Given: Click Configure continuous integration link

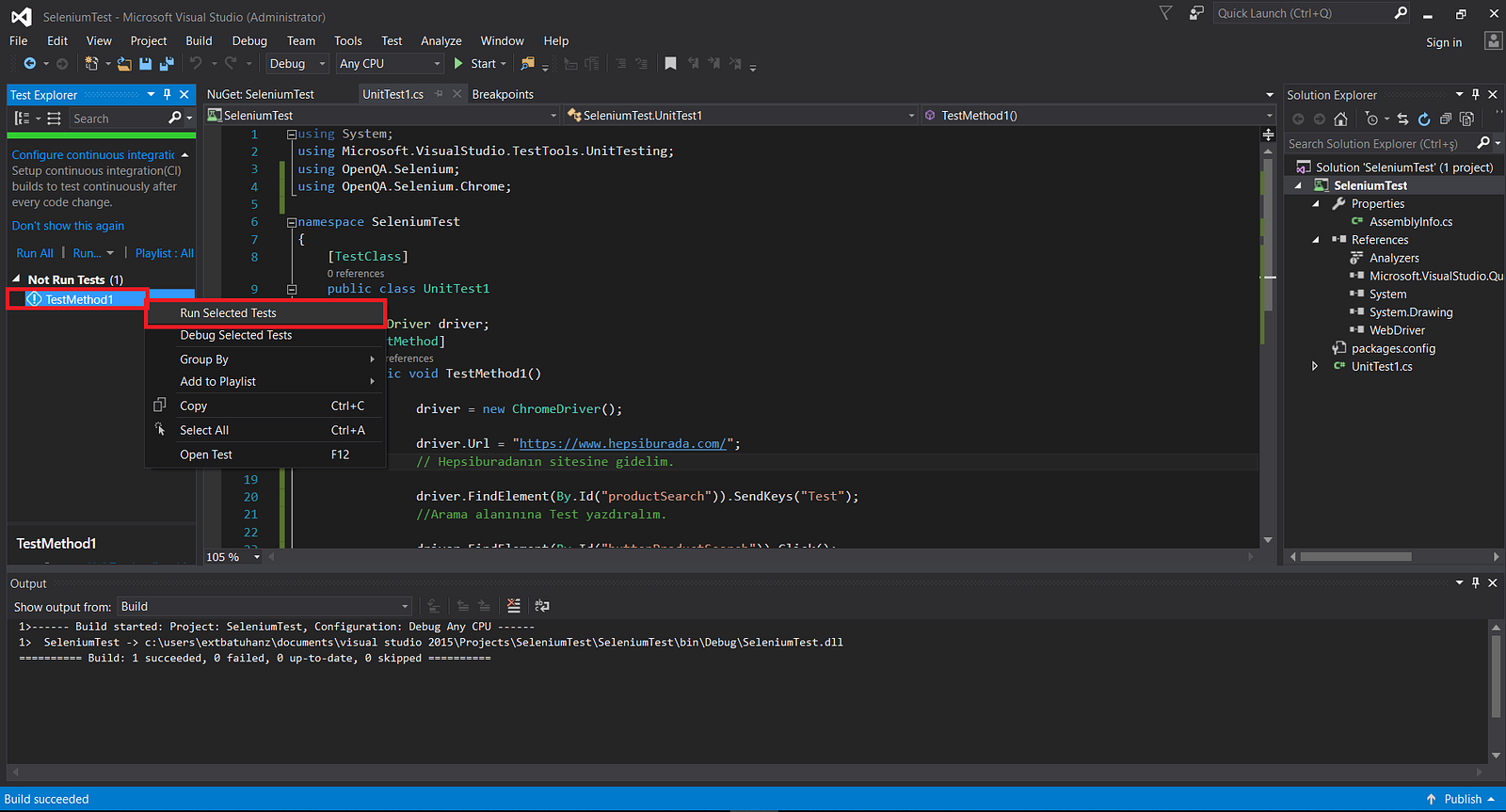Looking at the screenshot, I should (93, 155).
